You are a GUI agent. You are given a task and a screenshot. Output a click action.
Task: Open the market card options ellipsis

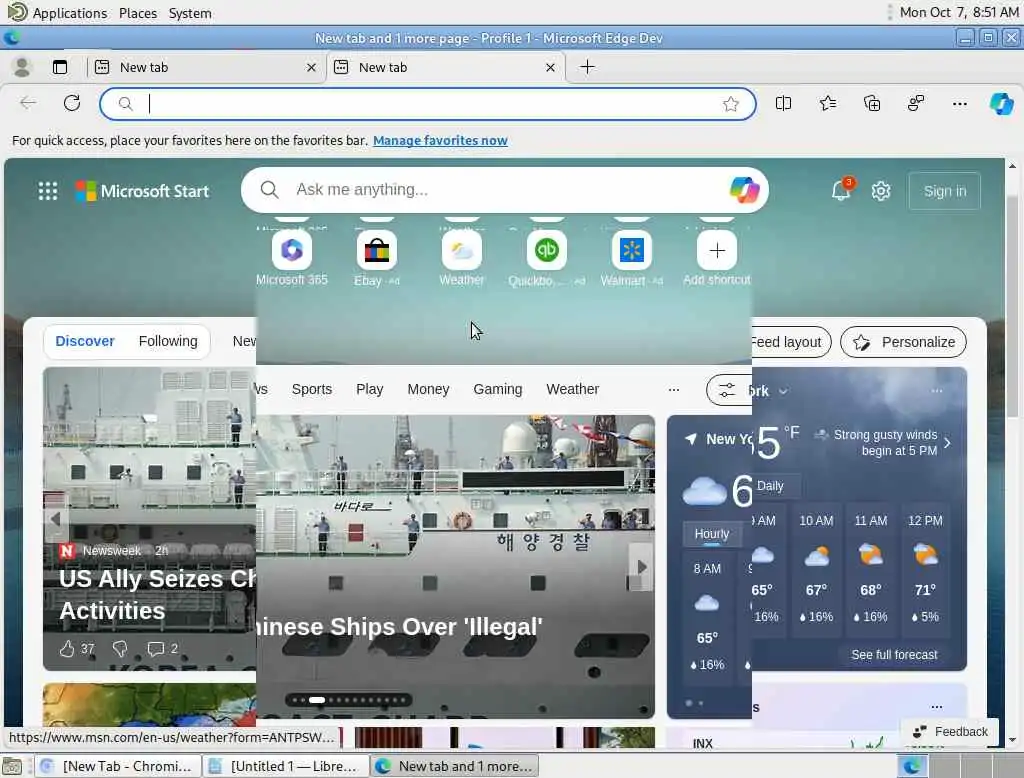click(x=936, y=707)
